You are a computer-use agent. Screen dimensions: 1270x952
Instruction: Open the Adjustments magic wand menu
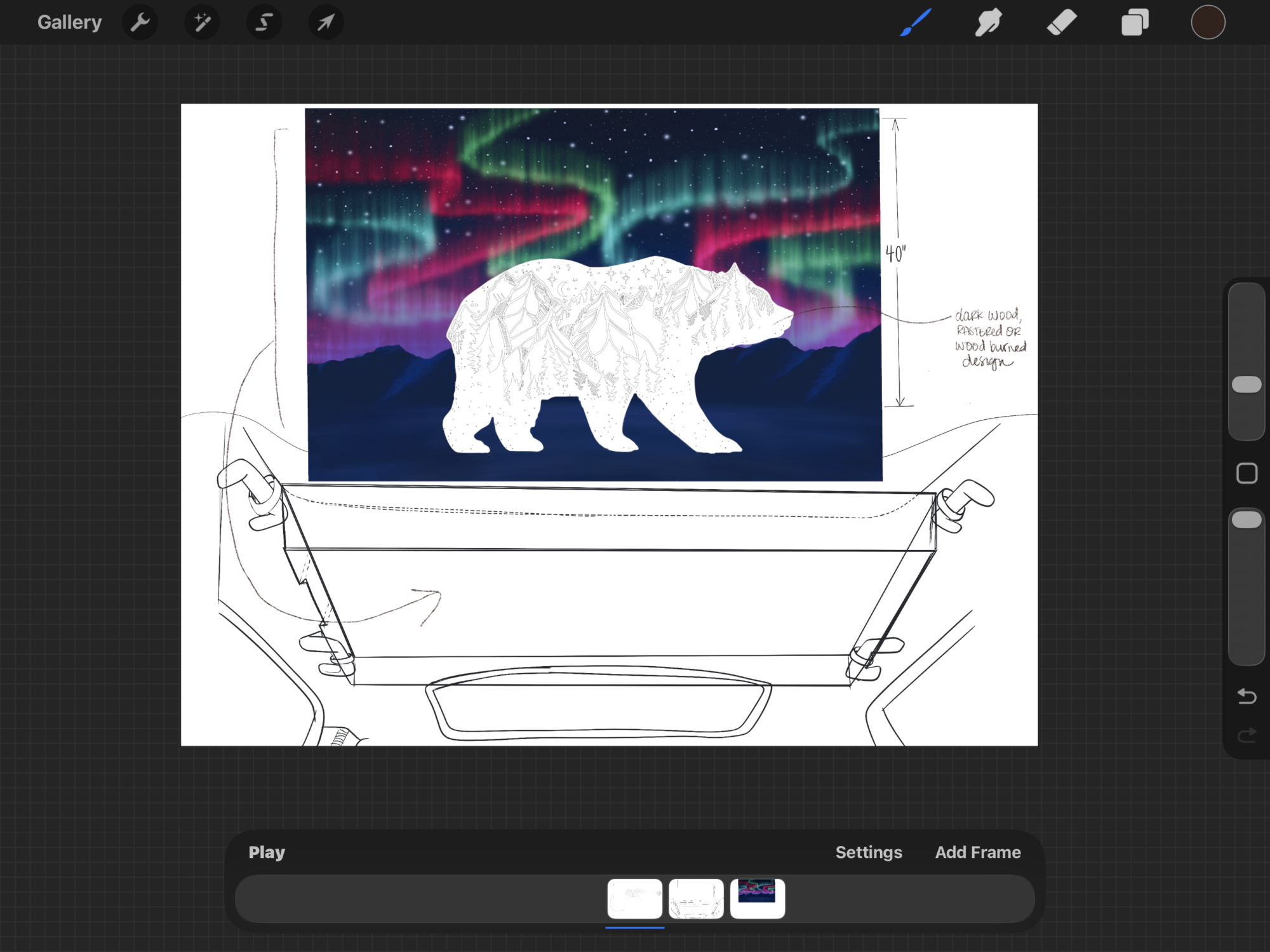pos(202,23)
